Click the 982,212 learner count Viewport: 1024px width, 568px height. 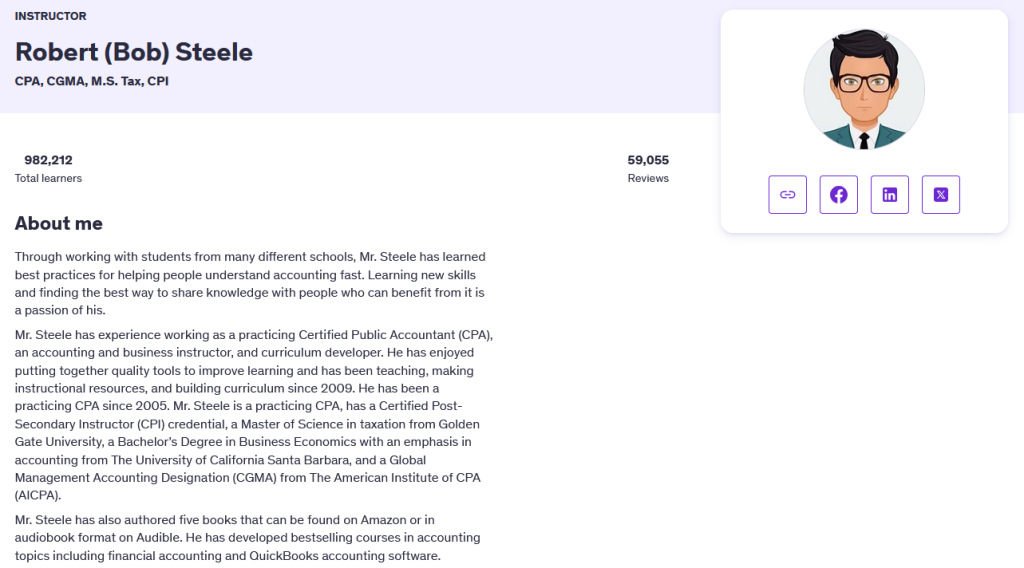tap(48, 160)
